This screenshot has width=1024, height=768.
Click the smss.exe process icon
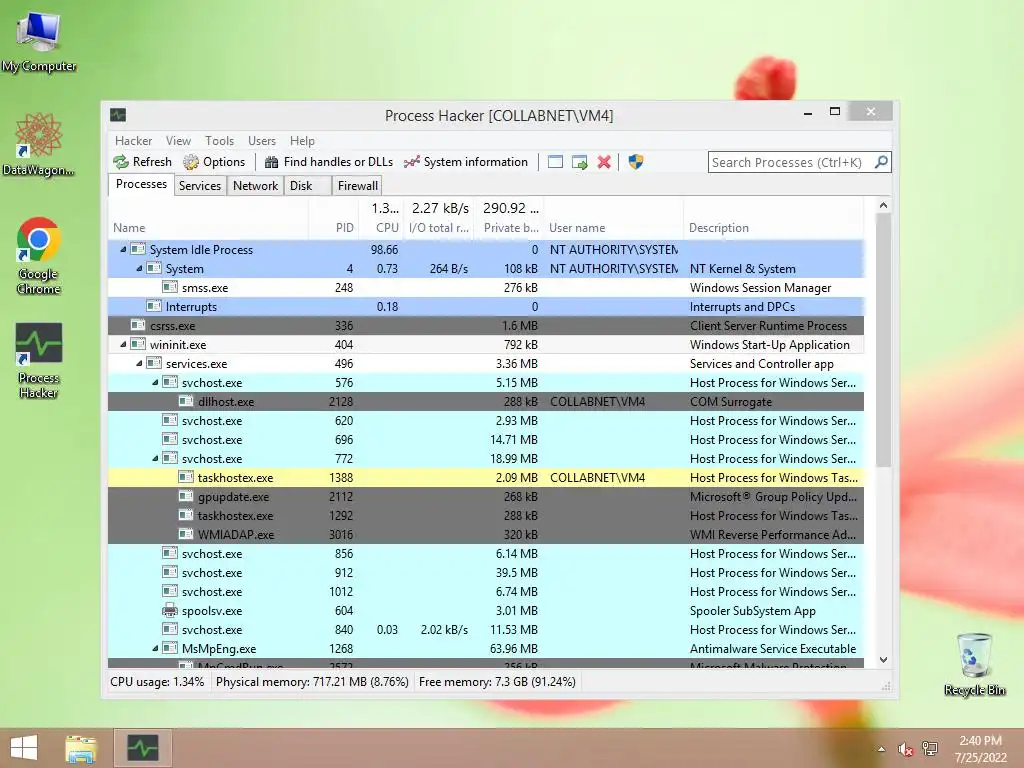click(170, 287)
